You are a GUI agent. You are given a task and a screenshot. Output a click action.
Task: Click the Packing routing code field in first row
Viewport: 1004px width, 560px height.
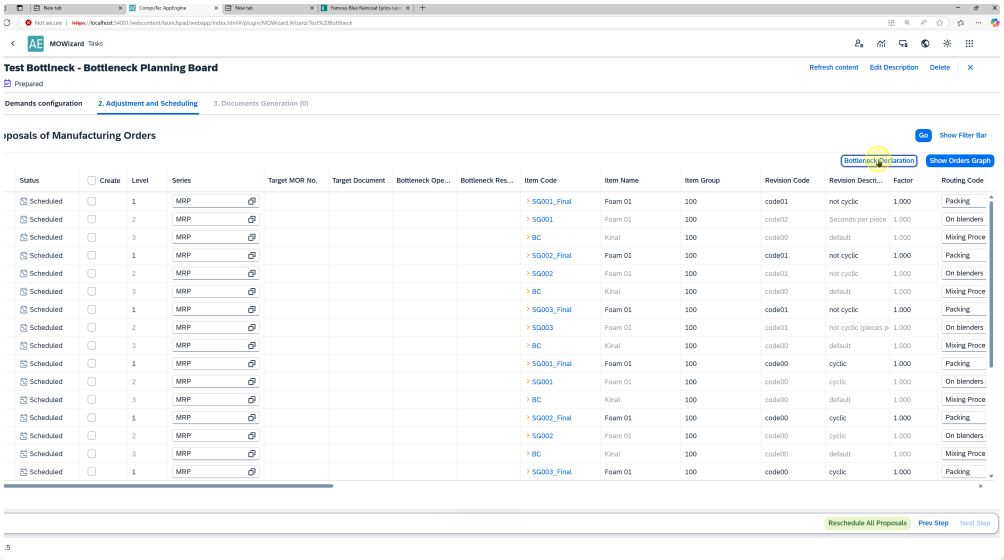(x=963, y=201)
